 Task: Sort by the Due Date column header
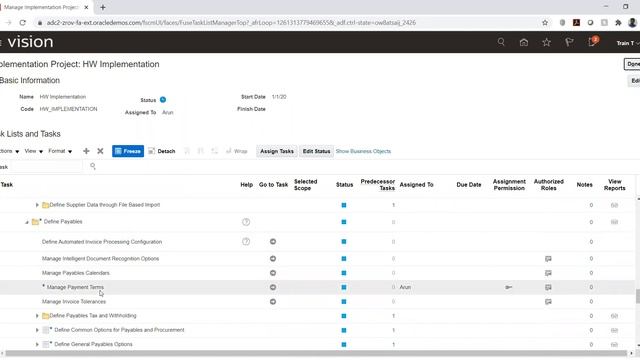[469, 185]
